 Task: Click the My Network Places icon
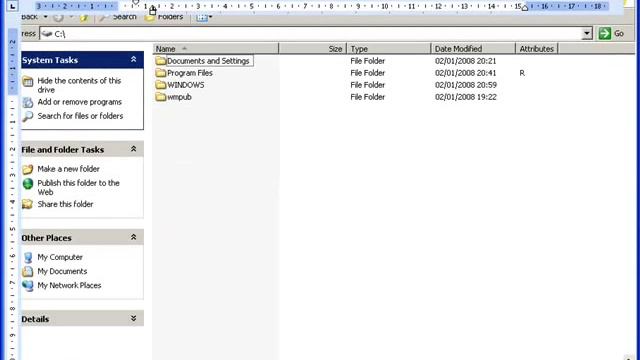[x=28, y=285]
